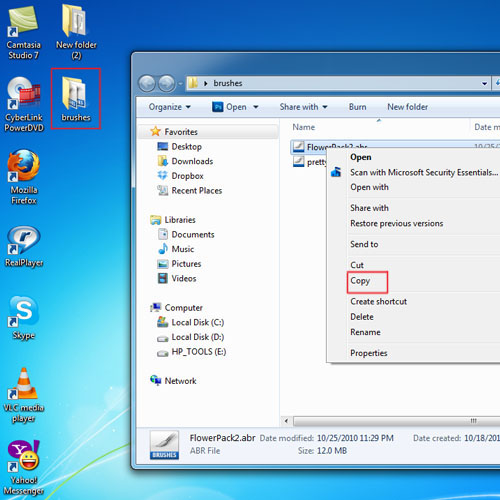Click the Date modified column header

[x=487, y=127]
